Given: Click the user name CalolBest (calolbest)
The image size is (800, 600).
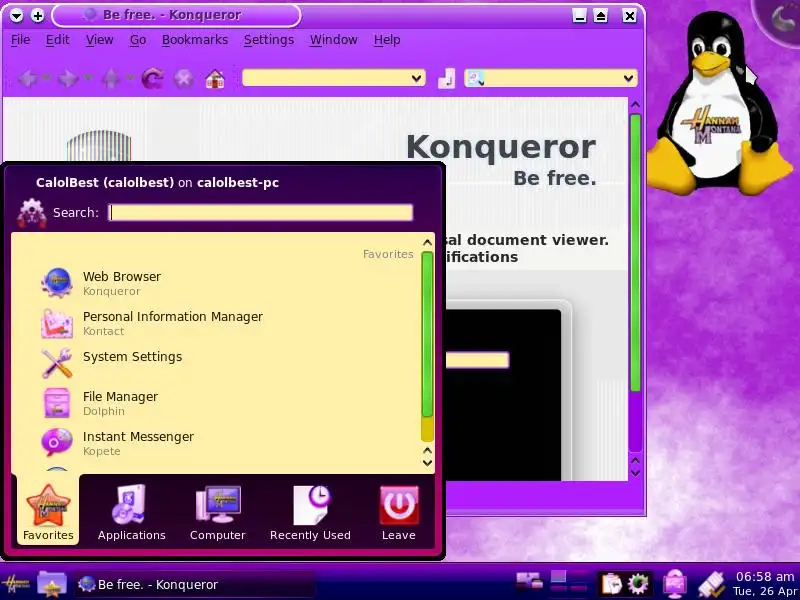Looking at the screenshot, I should (x=105, y=183).
